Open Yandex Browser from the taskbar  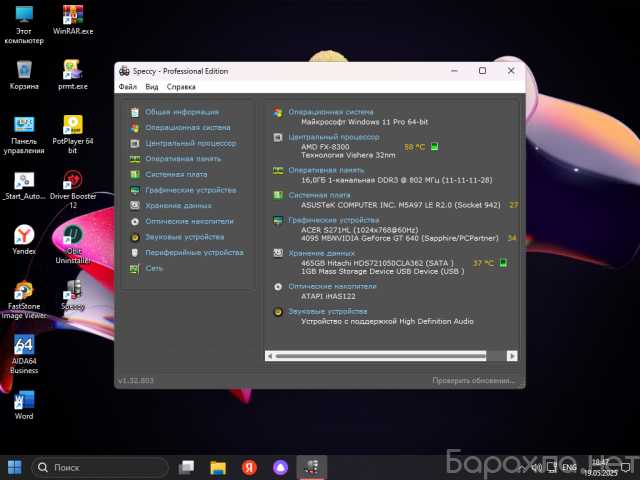point(249,468)
